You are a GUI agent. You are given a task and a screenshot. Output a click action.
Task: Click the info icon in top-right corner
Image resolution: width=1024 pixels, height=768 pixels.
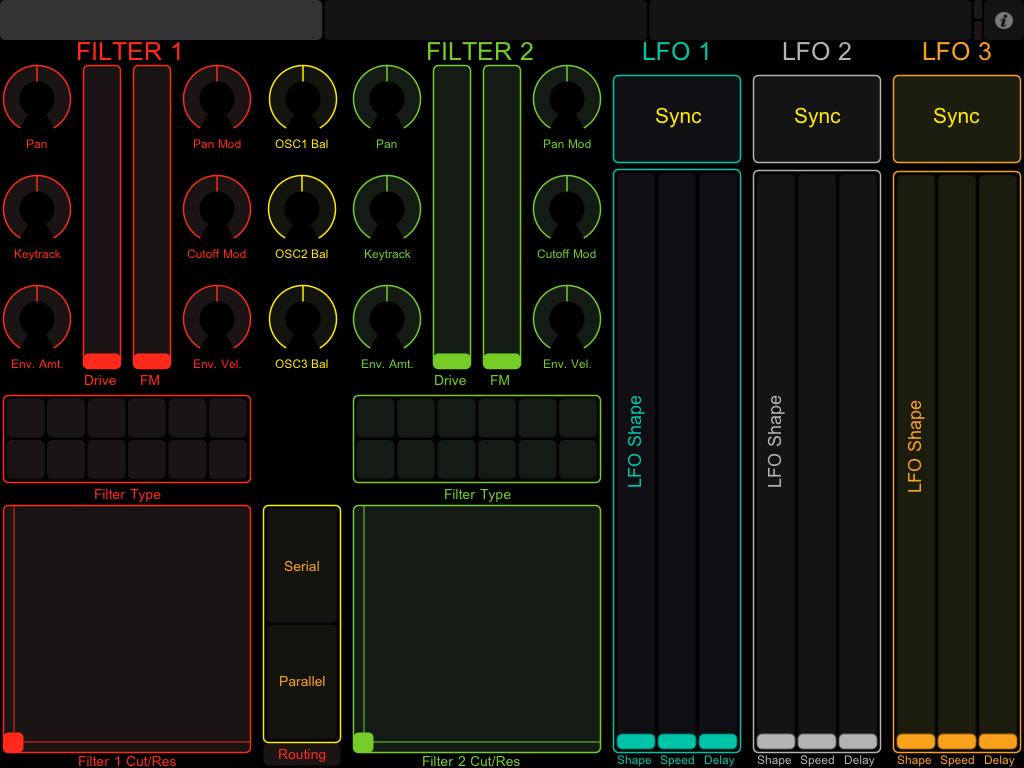(1004, 20)
